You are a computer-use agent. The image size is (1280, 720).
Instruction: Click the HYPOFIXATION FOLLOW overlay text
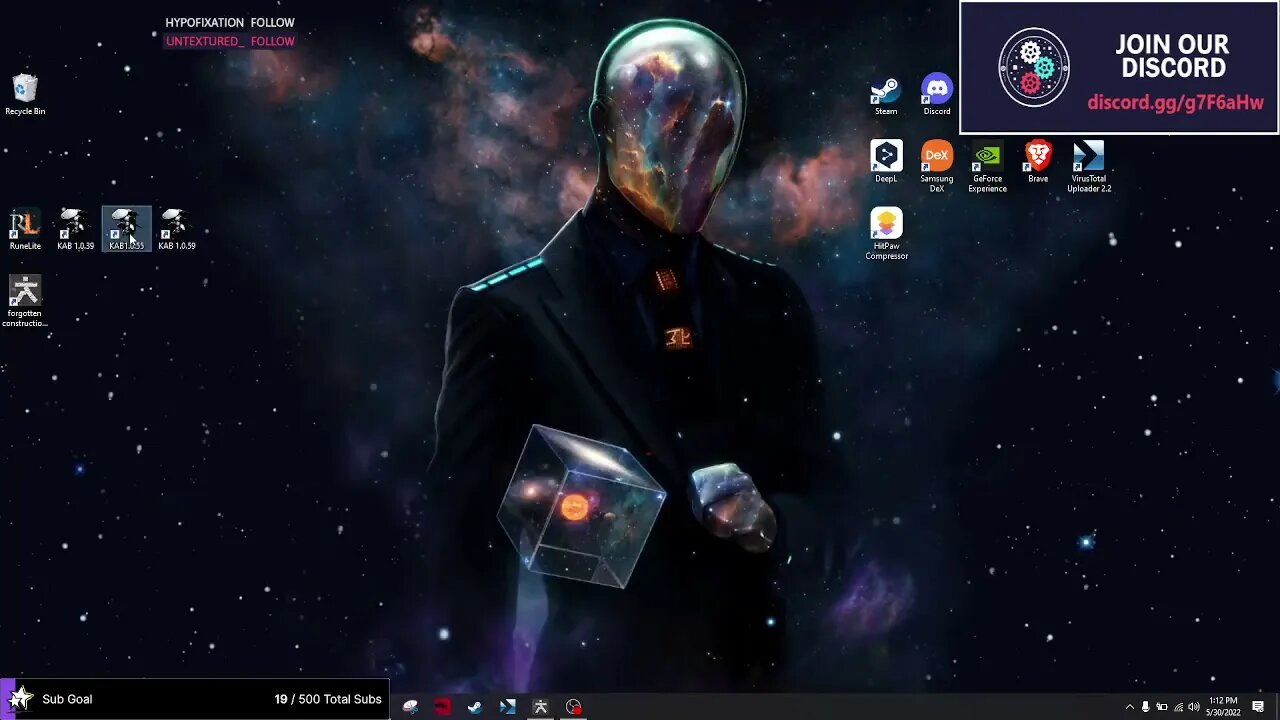coord(230,22)
